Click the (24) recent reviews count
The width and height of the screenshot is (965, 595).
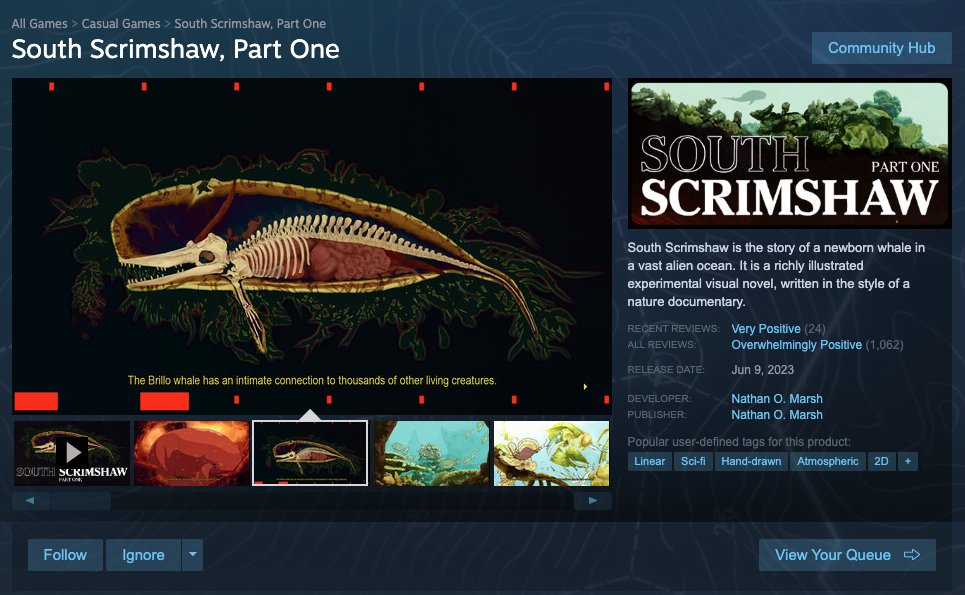(x=815, y=329)
